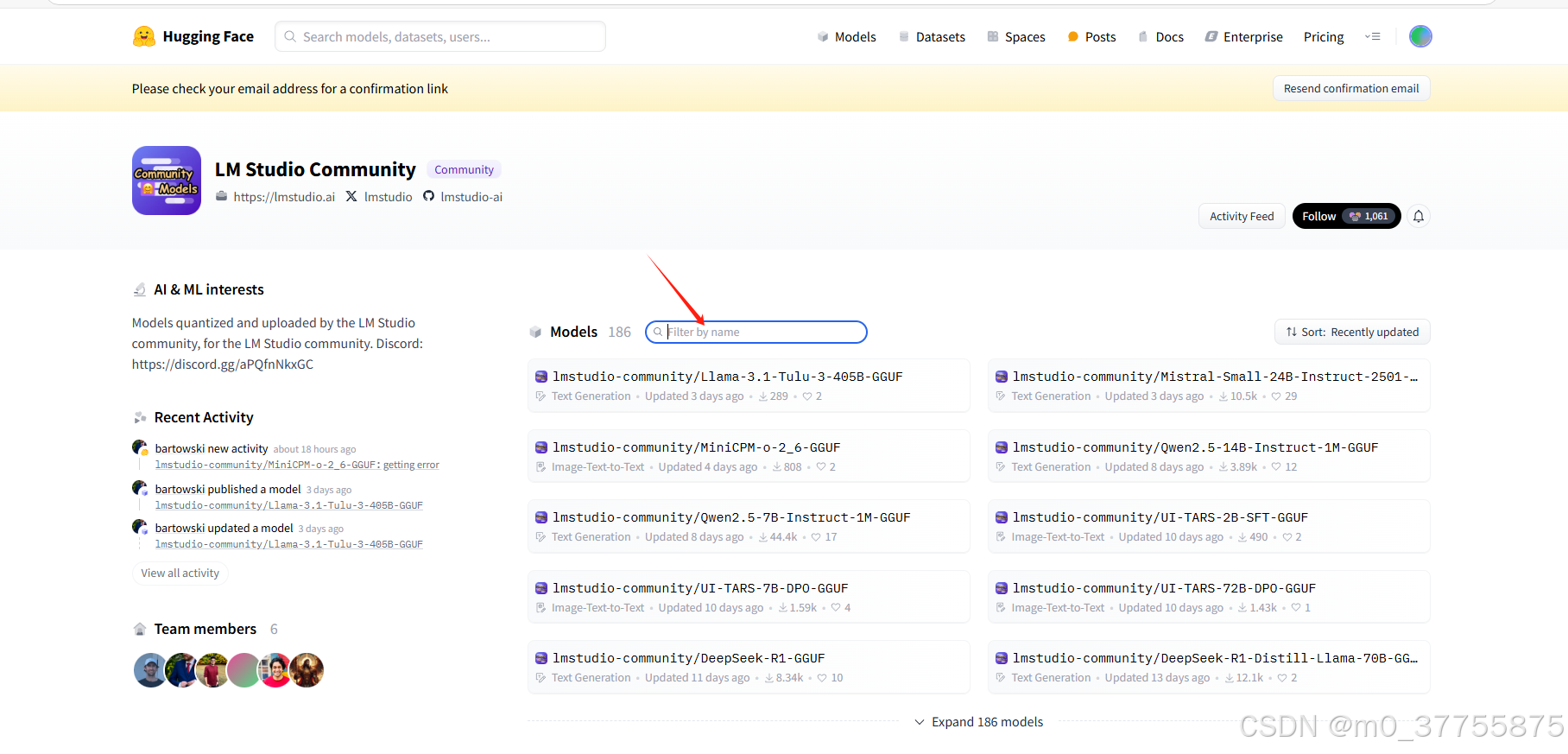Click the Docs icon in navbar
Screen dimensions: 1568x754
point(1143,36)
